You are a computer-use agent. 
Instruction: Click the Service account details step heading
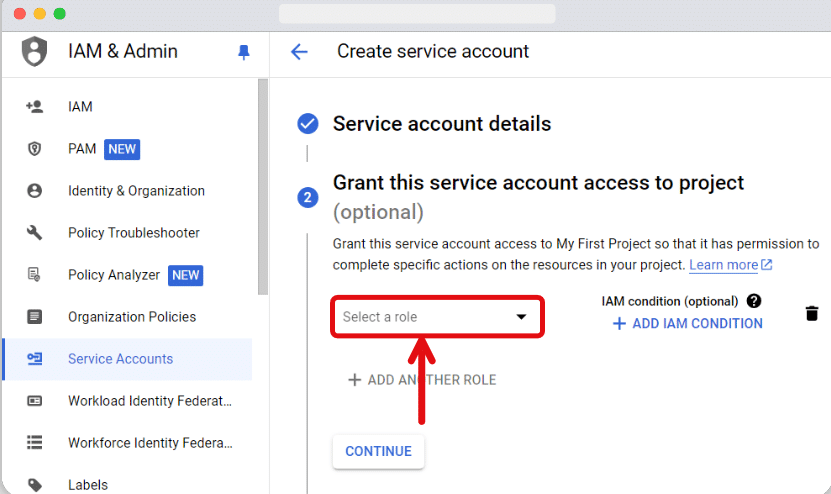[x=442, y=124]
